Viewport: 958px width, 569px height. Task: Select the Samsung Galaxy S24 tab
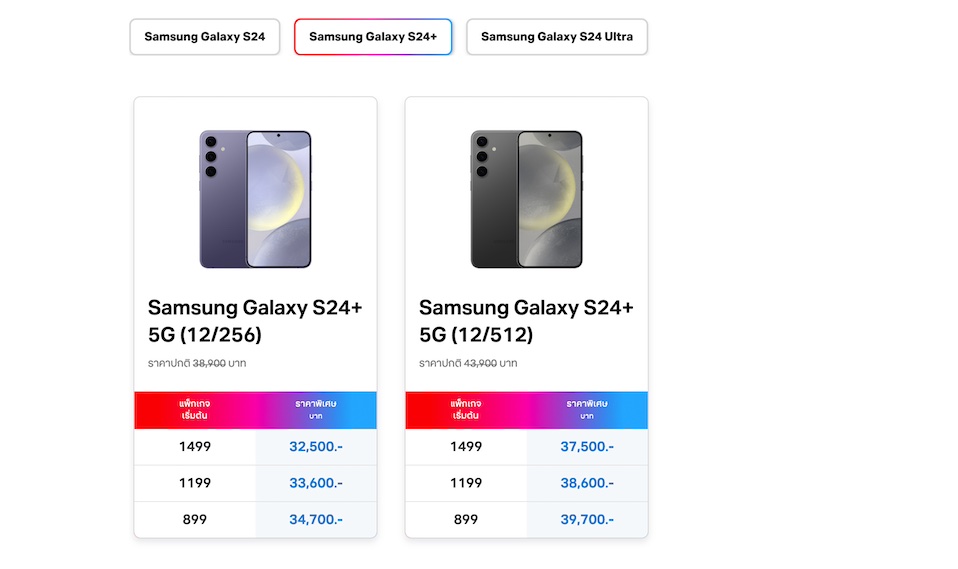(x=205, y=37)
